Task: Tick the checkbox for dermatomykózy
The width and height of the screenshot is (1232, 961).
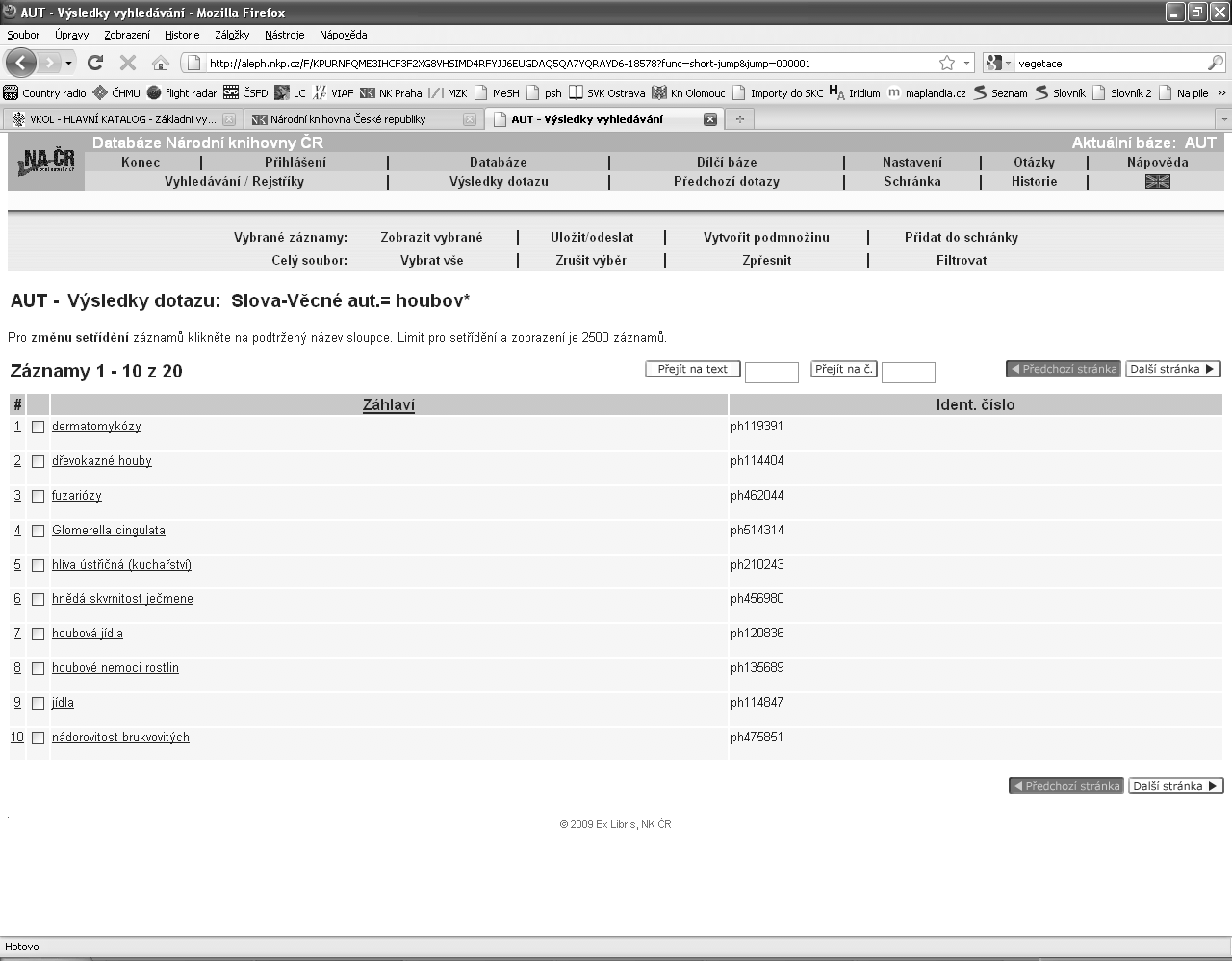Action: [x=38, y=428]
